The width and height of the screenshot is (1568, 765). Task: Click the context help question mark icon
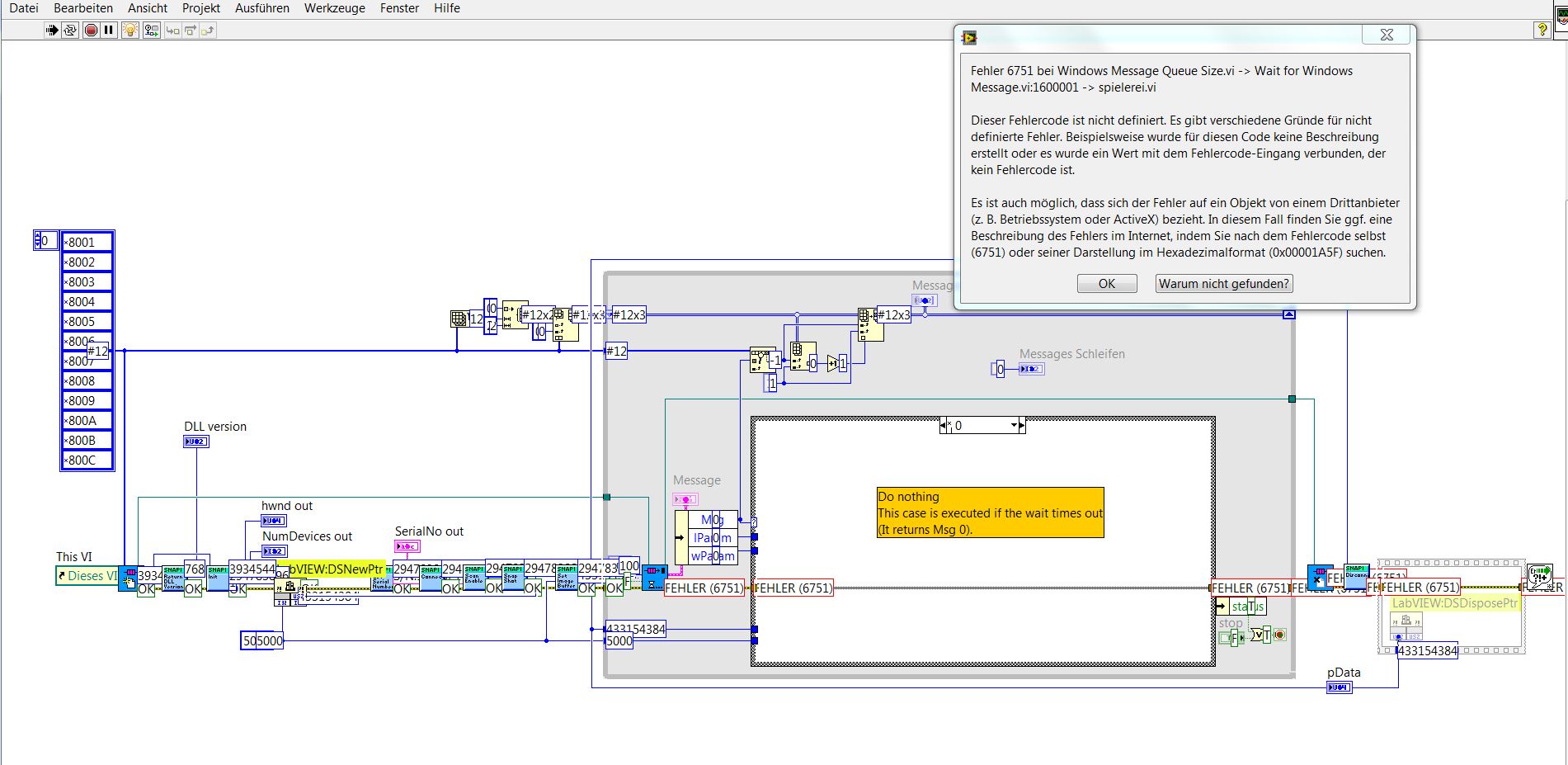pyautogui.click(x=1542, y=30)
